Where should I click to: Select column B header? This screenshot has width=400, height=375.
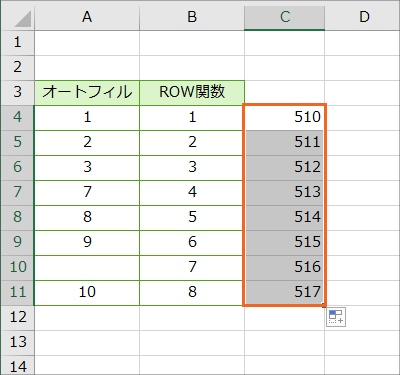(192, 16)
